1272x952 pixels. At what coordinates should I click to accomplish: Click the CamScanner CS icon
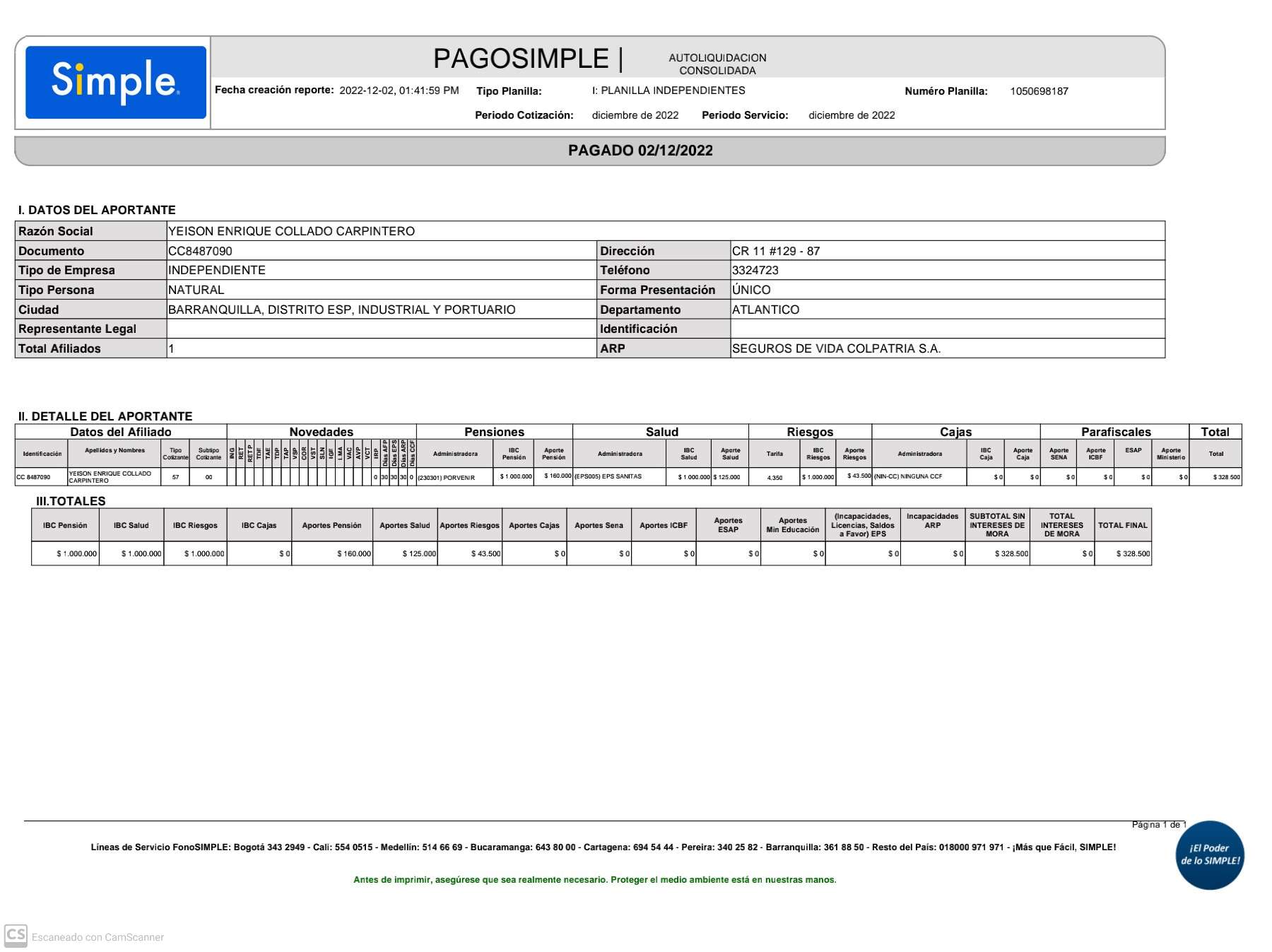16,935
